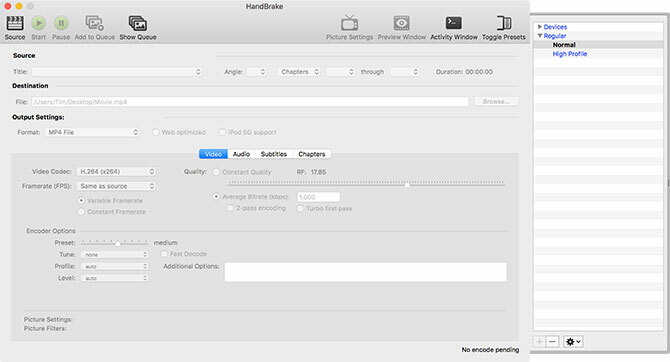This screenshot has height=362, width=670.
Task: Enable the Web optimized checkbox
Action: coord(156,132)
